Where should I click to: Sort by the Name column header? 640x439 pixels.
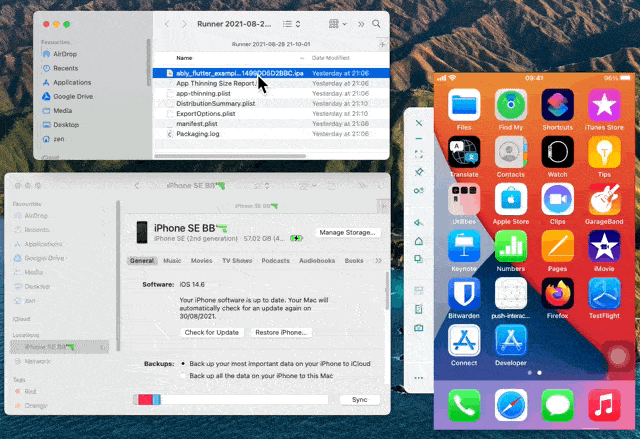(184, 58)
